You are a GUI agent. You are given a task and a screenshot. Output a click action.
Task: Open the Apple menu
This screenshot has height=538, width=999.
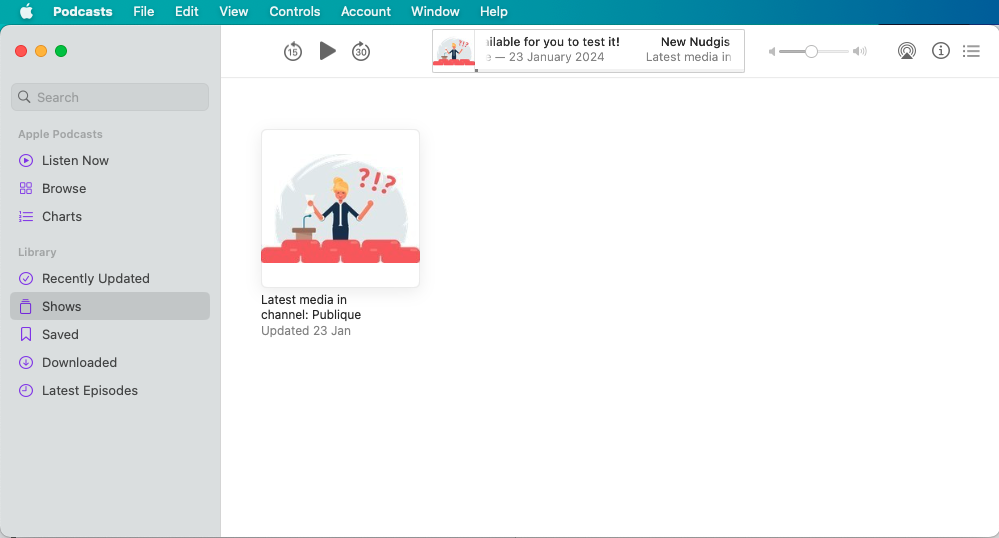26,11
